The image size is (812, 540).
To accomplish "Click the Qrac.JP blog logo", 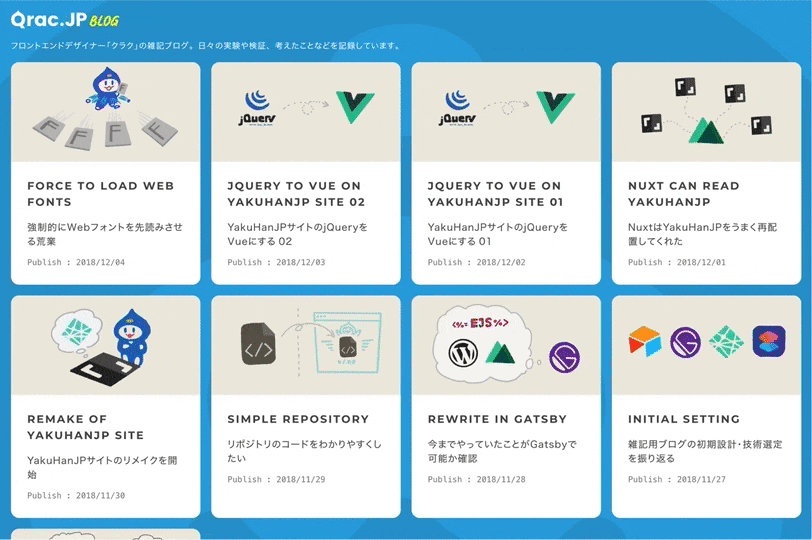I will 65,20.
